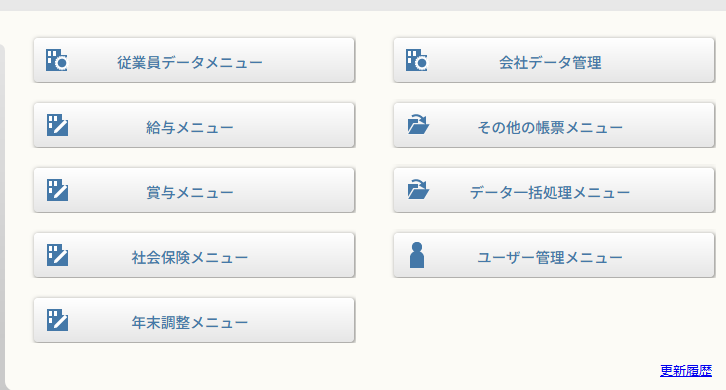Click the building-gear icon beside 従業員データメニュー
Screen dimensions: 726x390
57,60
